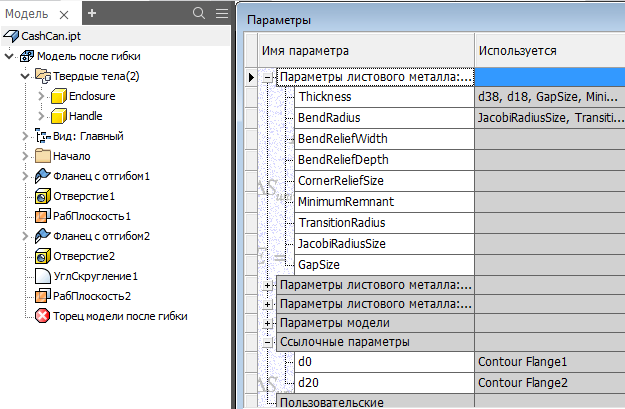This screenshot has width=625, height=409.
Task: Select the BendReliefWidth parameter row
Action: (x=384, y=139)
